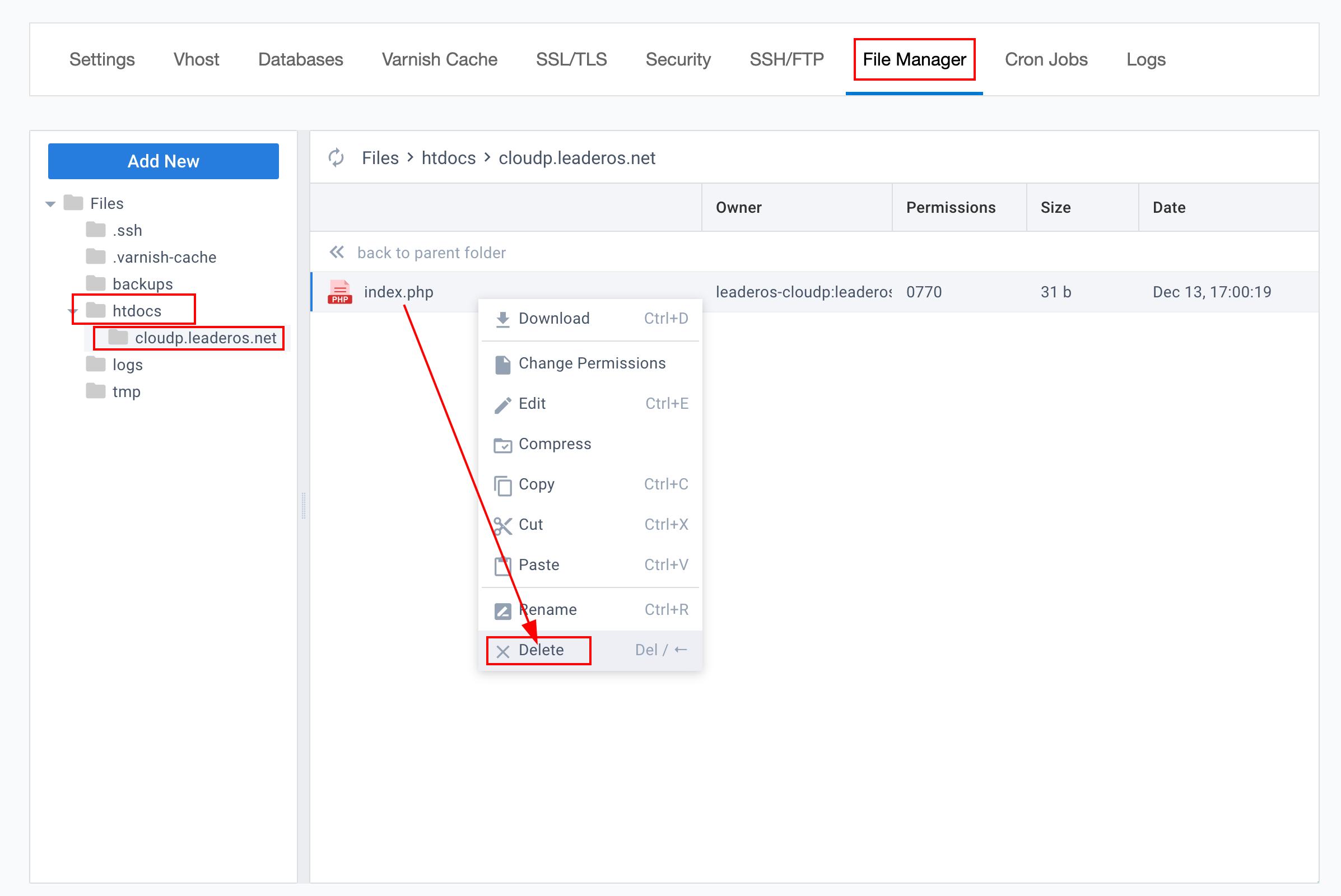Click the pencil Edit icon in the context menu
1341x896 pixels.
point(502,404)
